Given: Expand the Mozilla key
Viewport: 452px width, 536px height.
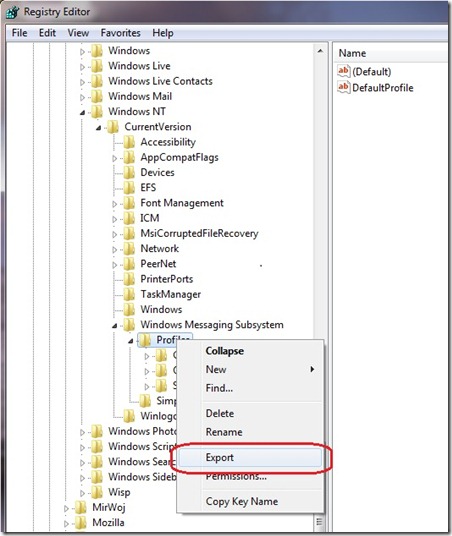Looking at the screenshot, I should pyautogui.click(x=66, y=524).
